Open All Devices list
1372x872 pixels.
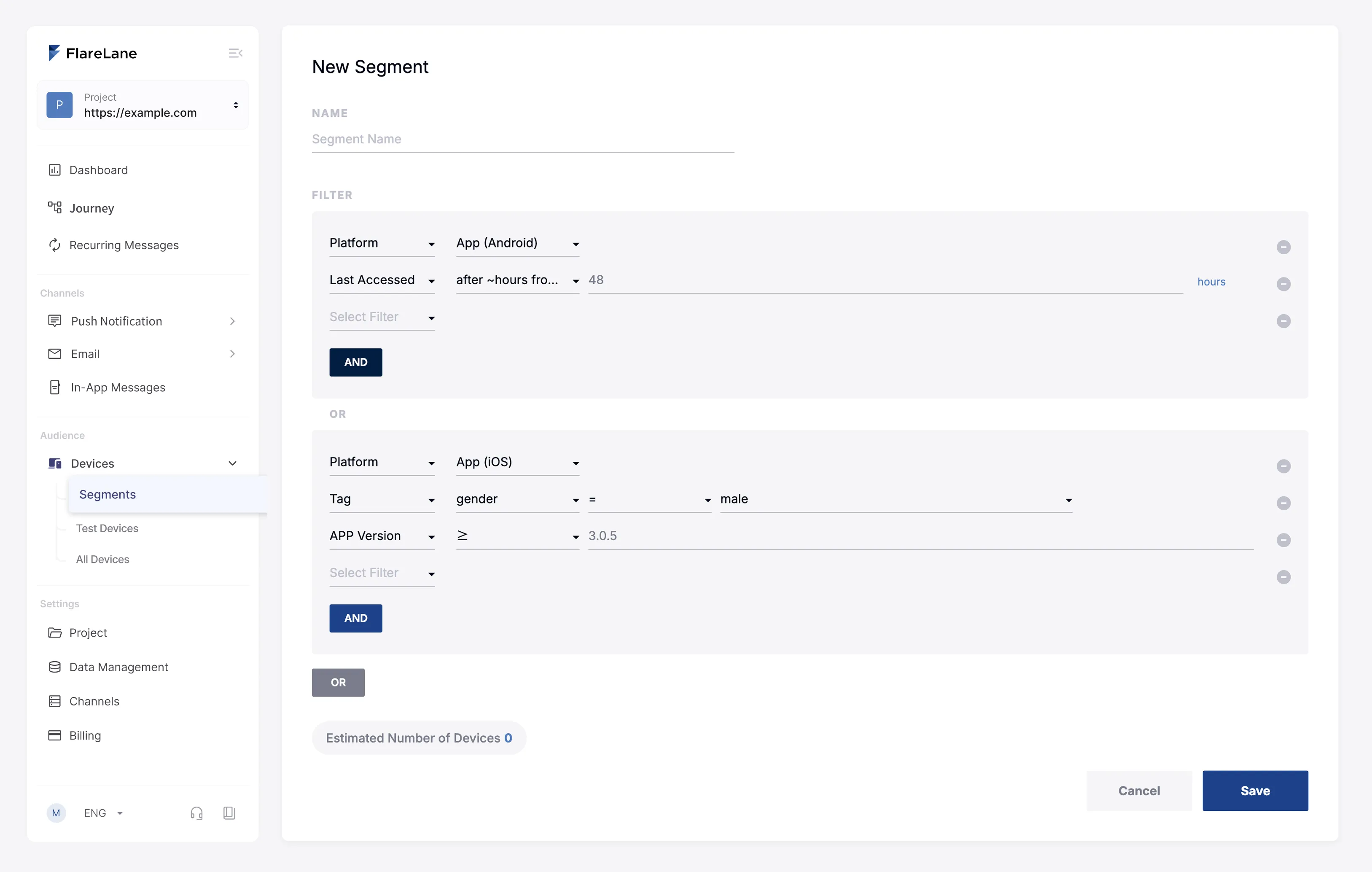pyautogui.click(x=102, y=559)
